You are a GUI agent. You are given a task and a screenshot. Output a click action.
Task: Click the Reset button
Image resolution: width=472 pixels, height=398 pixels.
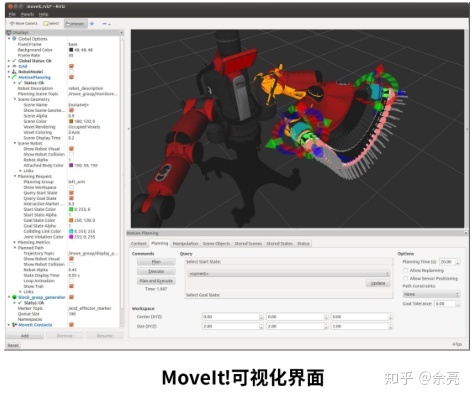(13, 345)
